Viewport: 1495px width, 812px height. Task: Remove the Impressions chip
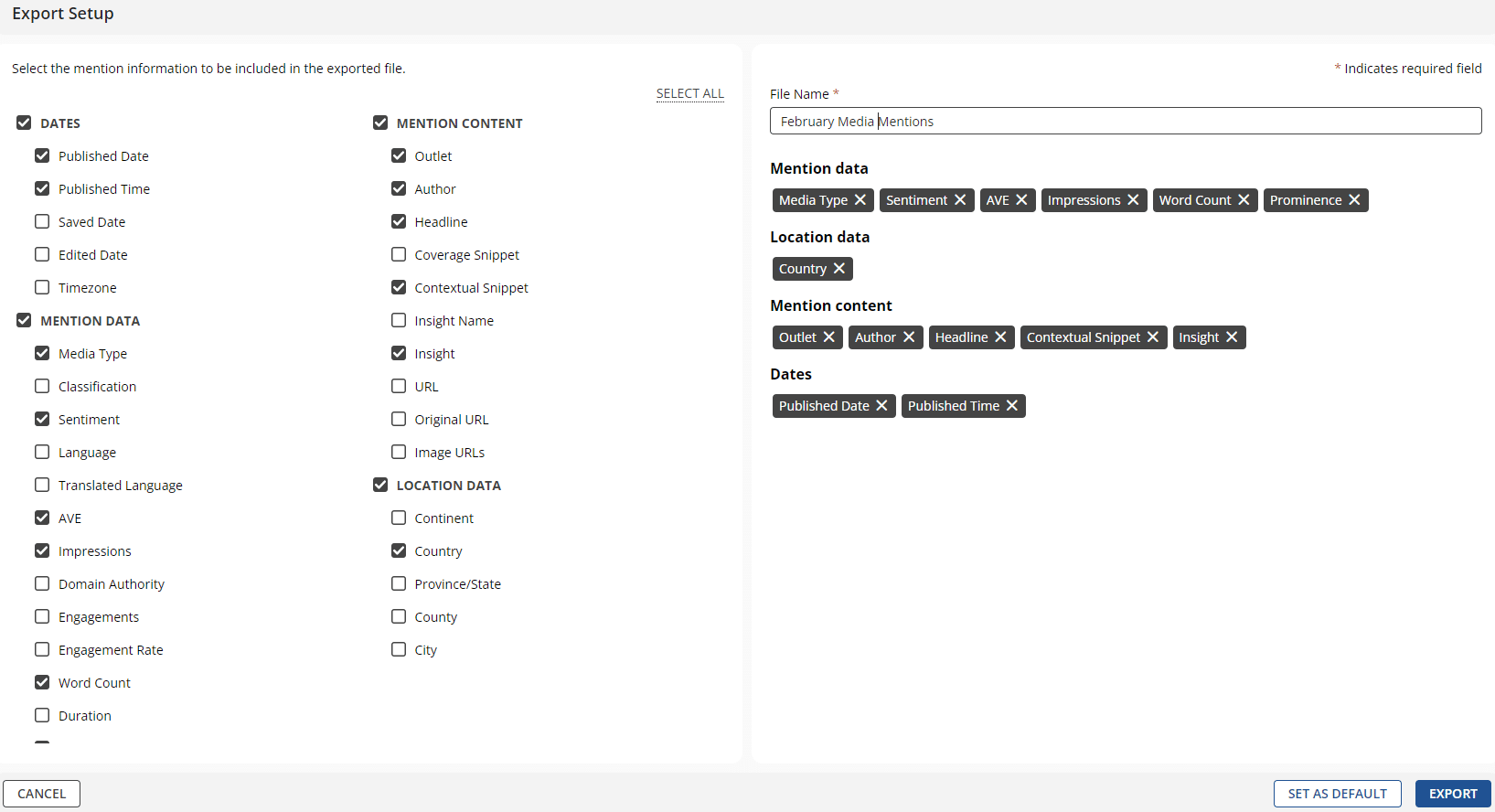[x=1132, y=200]
